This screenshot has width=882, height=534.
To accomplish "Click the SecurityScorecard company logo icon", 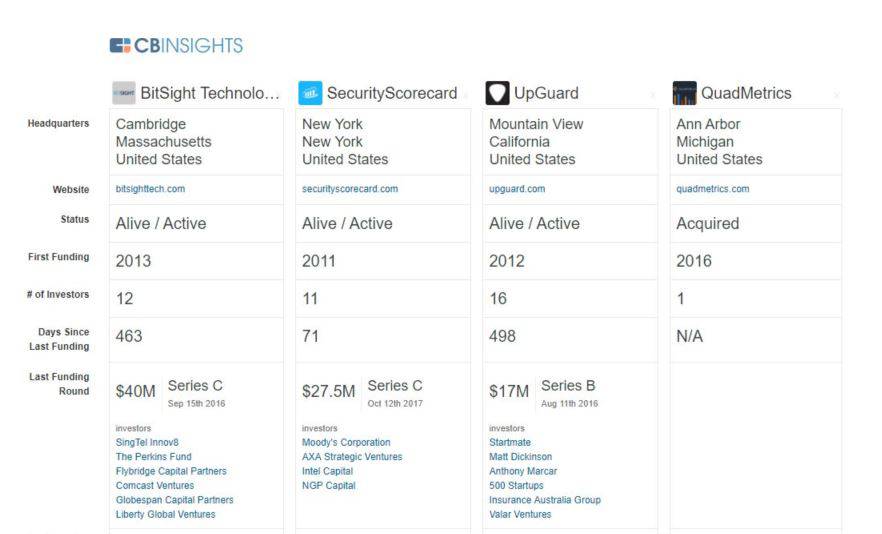I will 310,93.
